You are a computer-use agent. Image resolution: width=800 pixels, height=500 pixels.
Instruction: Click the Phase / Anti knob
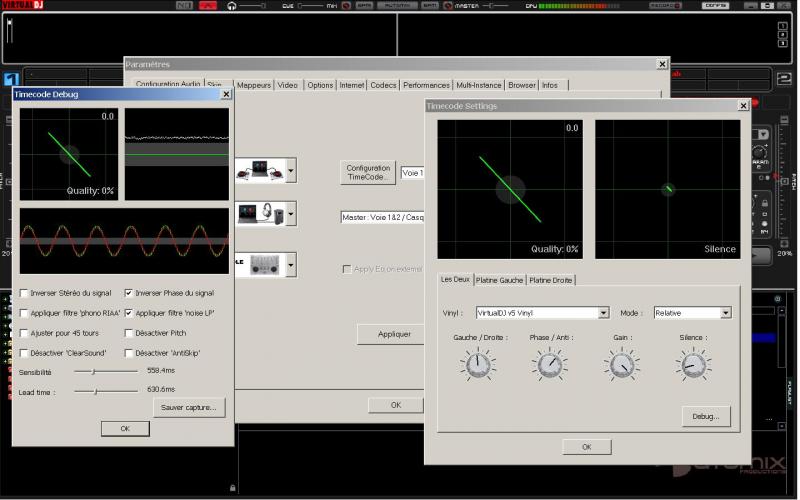click(x=549, y=365)
